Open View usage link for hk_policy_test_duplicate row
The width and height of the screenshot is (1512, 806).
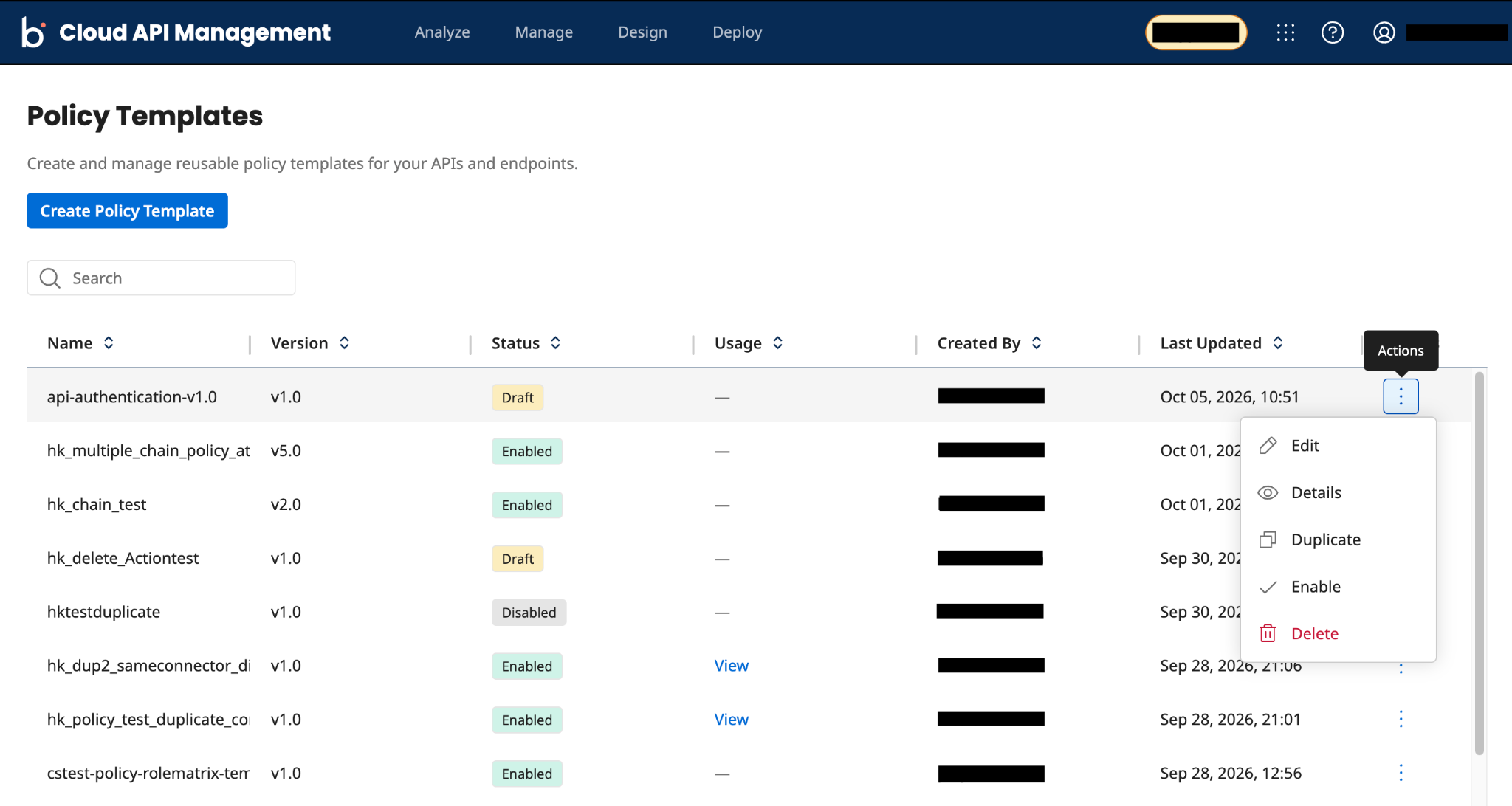coord(731,720)
